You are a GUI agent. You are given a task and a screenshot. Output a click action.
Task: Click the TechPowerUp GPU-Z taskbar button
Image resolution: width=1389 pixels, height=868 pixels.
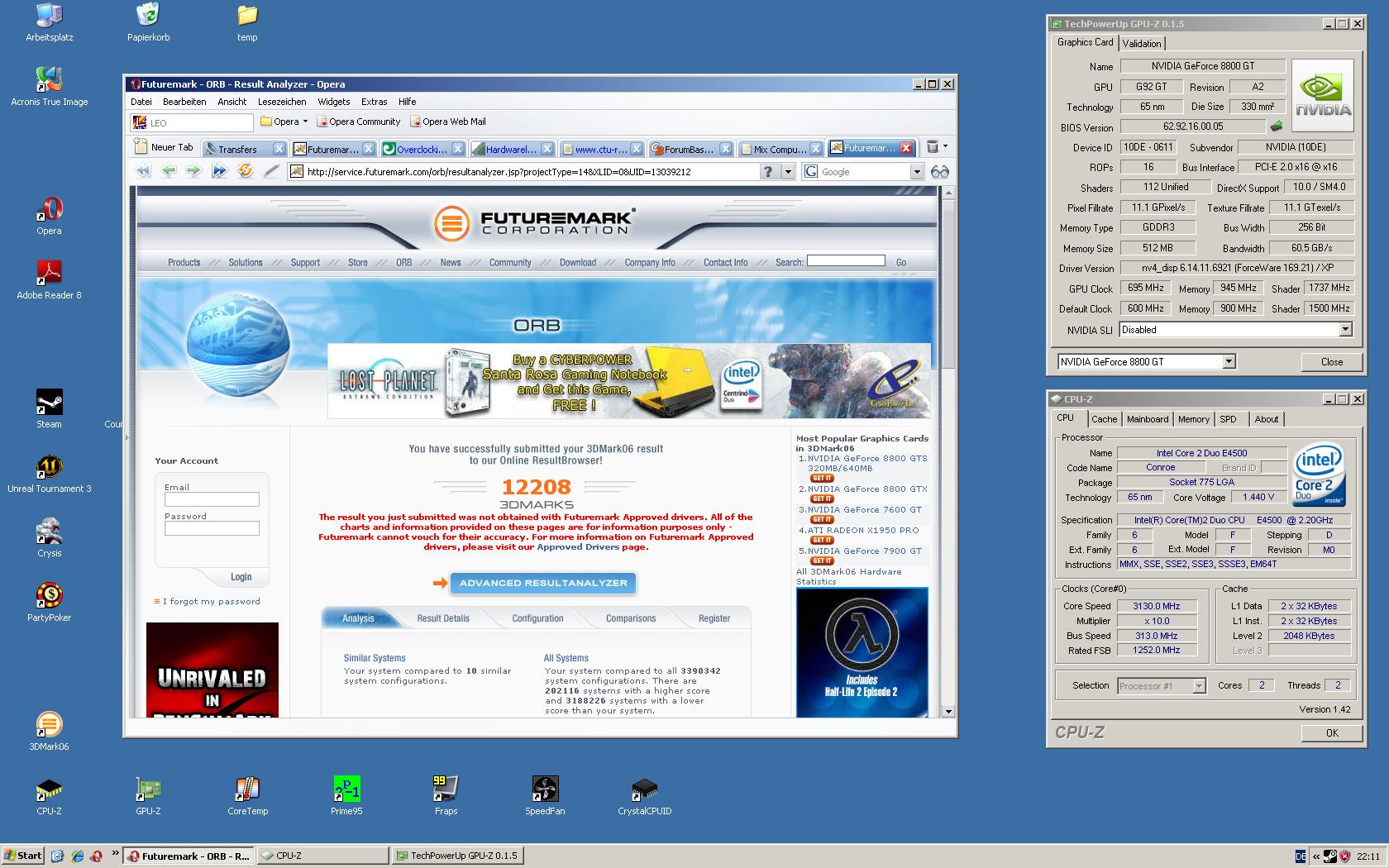point(457,856)
